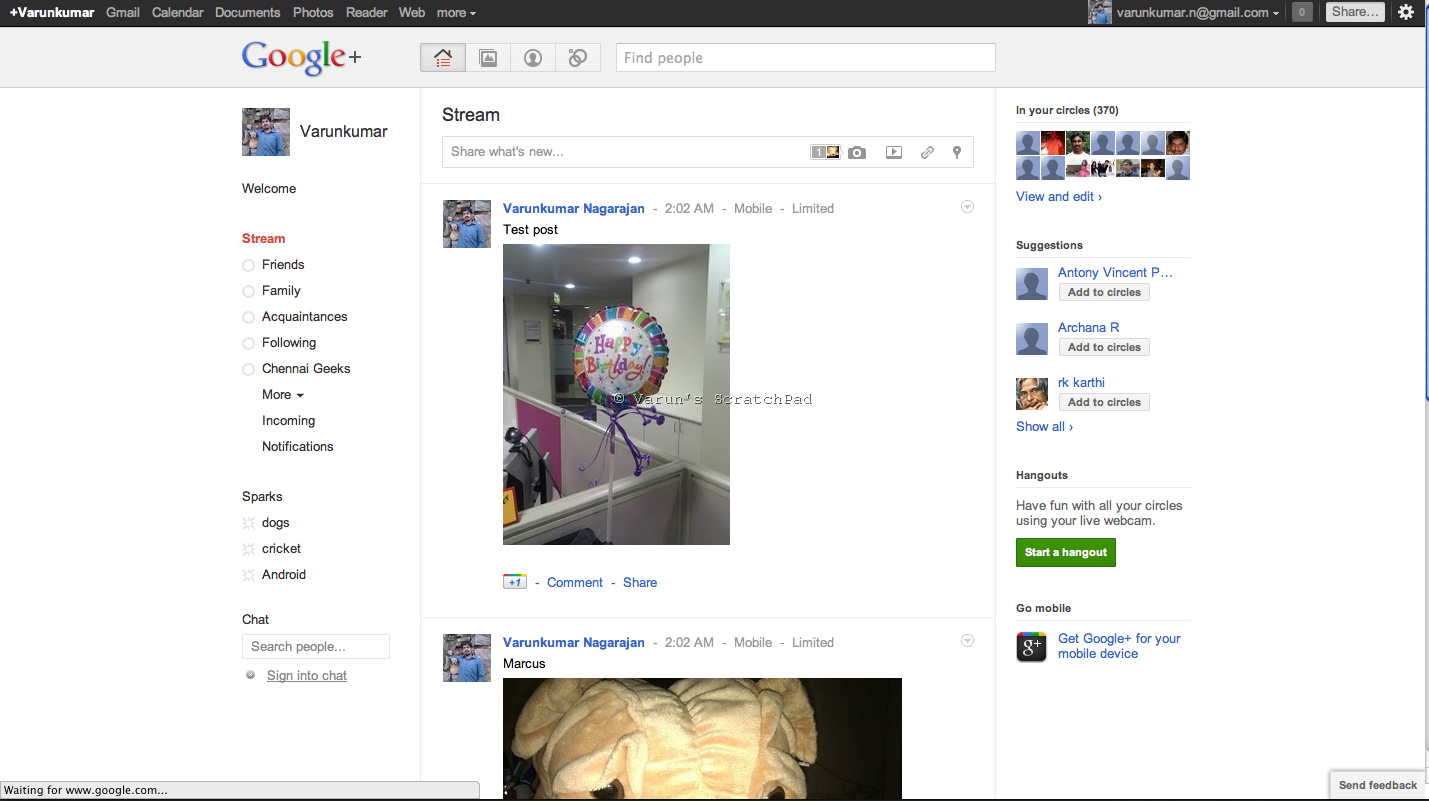Add Antony Vincent to circles

click(1104, 292)
